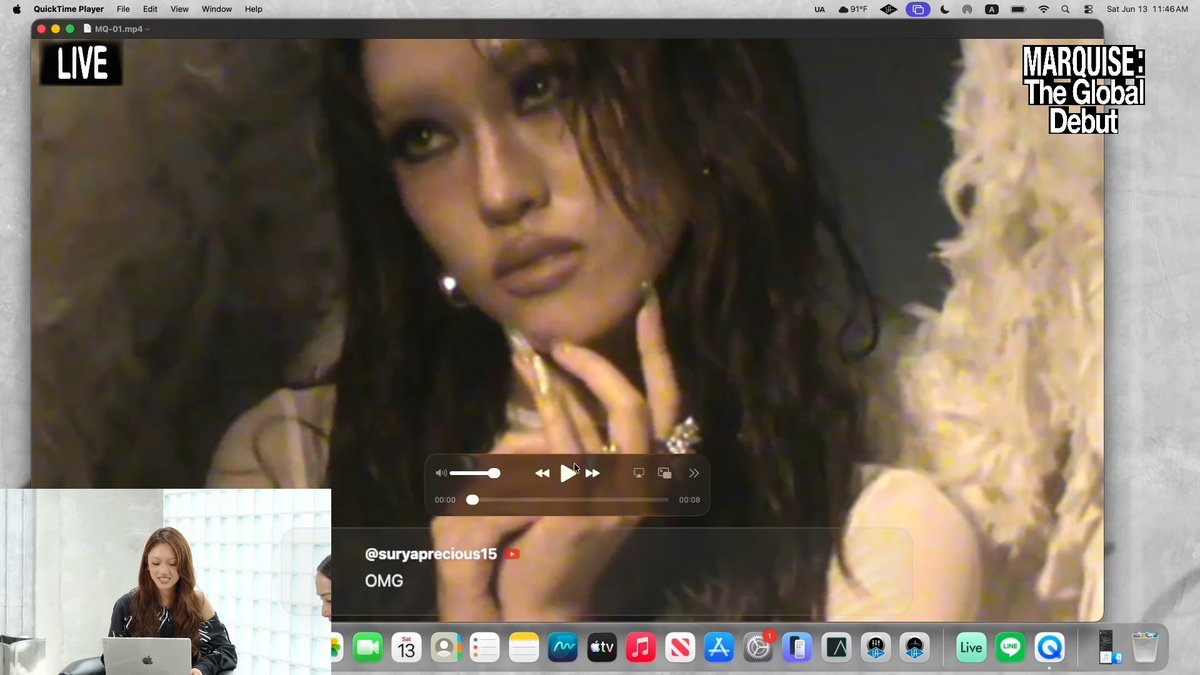Open Reminders from the Dock

484,647
